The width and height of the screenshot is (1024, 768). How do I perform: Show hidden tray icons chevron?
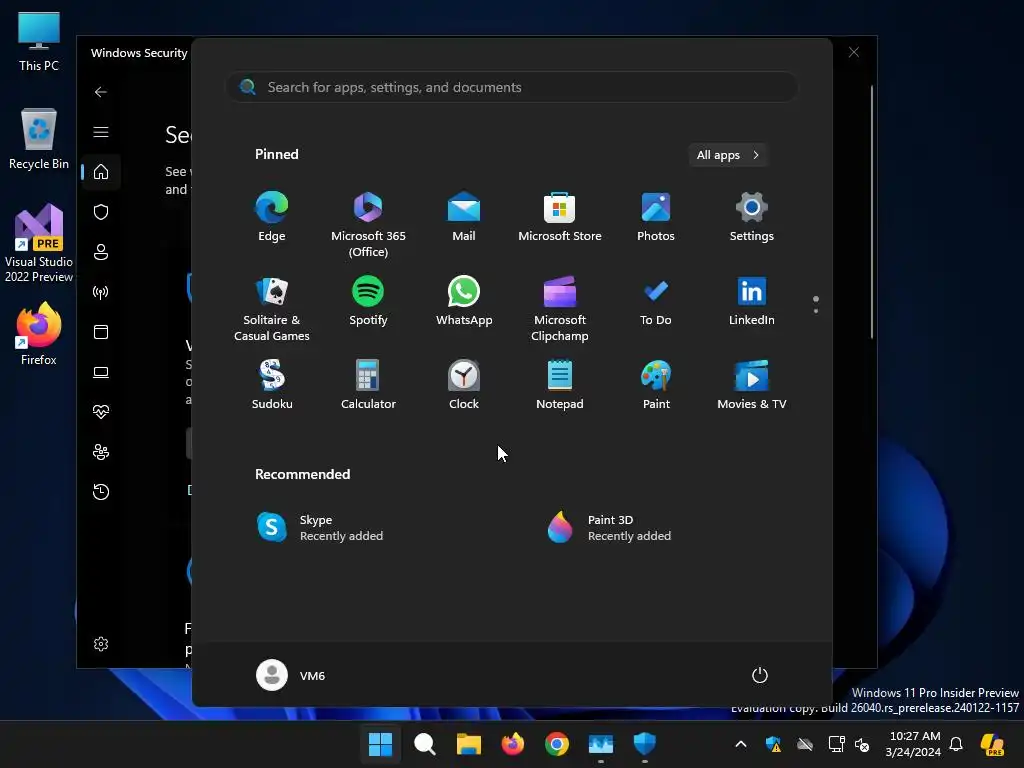coord(741,744)
